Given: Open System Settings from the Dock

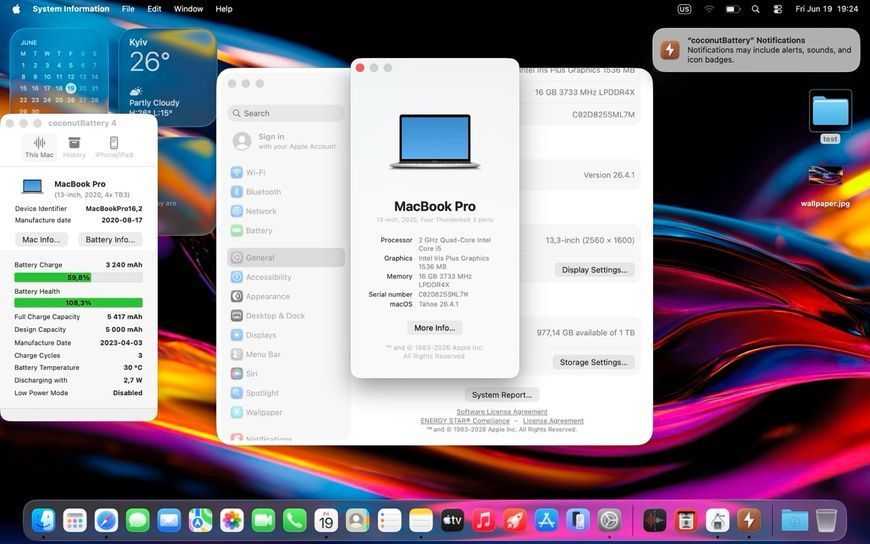Looking at the screenshot, I should click(609, 521).
